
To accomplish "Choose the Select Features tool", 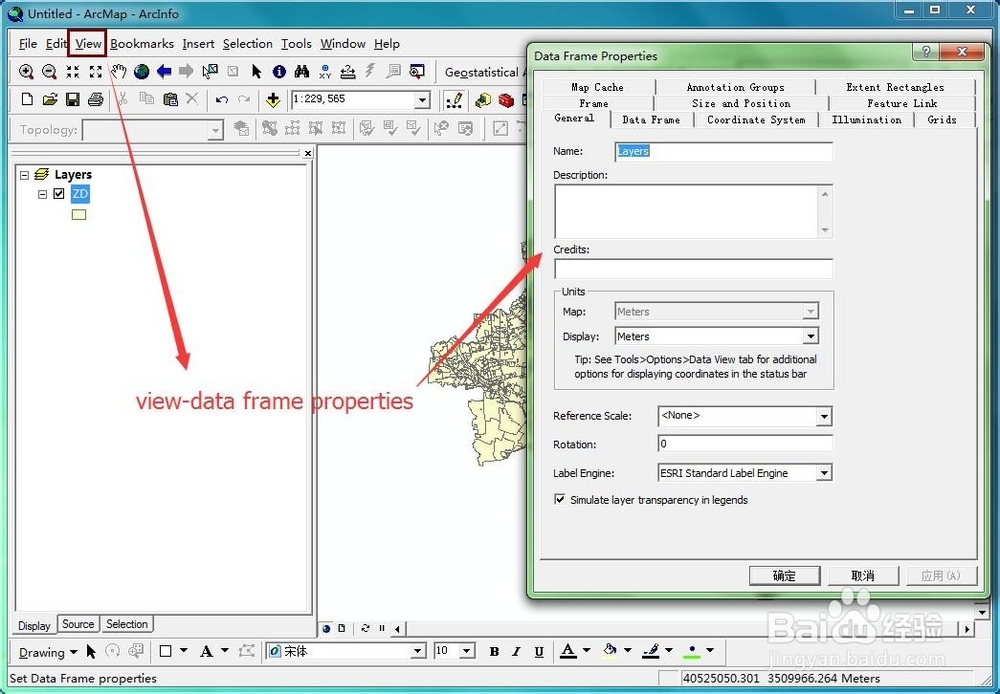I will (x=210, y=71).
